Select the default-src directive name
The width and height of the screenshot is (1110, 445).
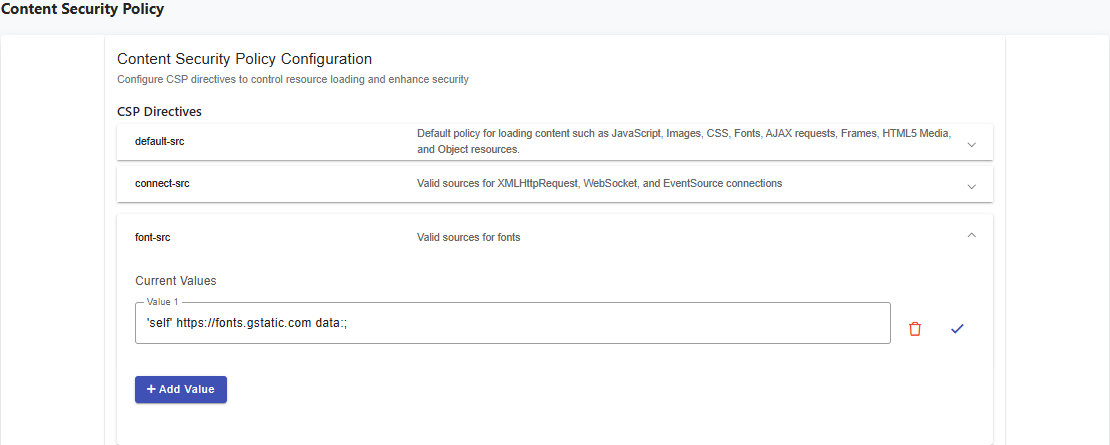[x=160, y=141]
